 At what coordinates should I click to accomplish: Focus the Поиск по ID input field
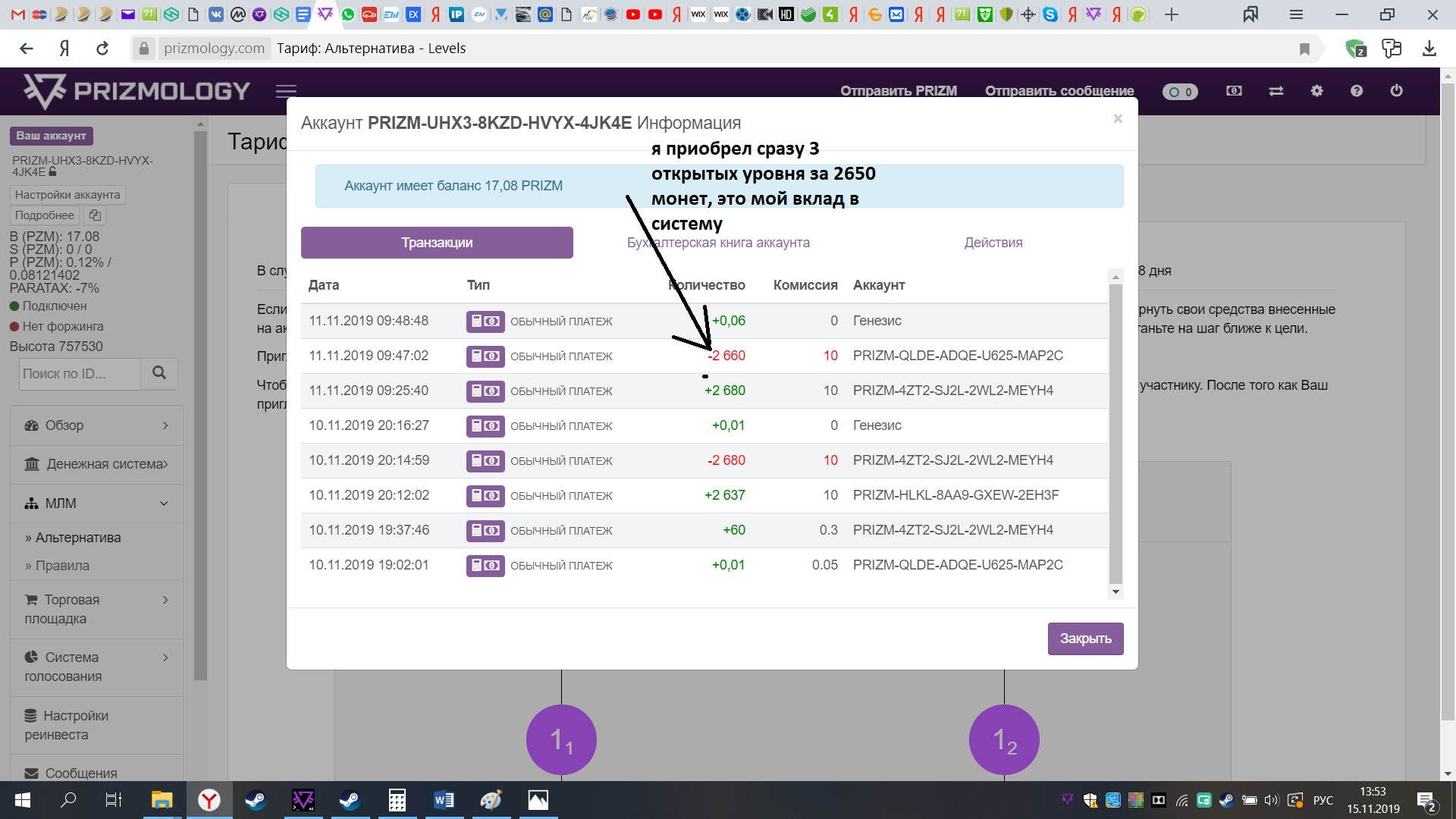pyautogui.click(x=80, y=373)
